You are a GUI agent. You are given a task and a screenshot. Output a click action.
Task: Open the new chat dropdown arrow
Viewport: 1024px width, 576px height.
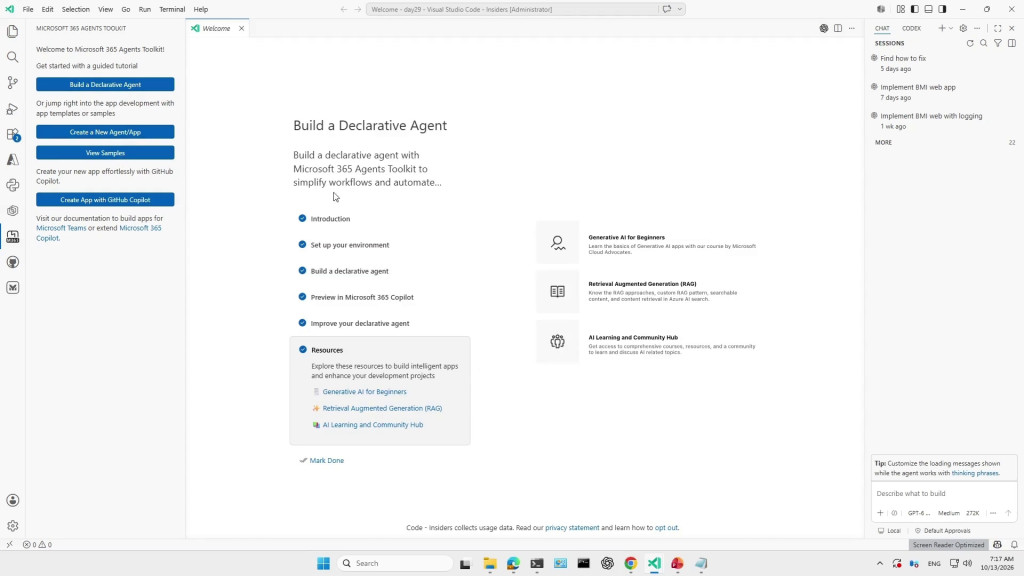[951, 28]
